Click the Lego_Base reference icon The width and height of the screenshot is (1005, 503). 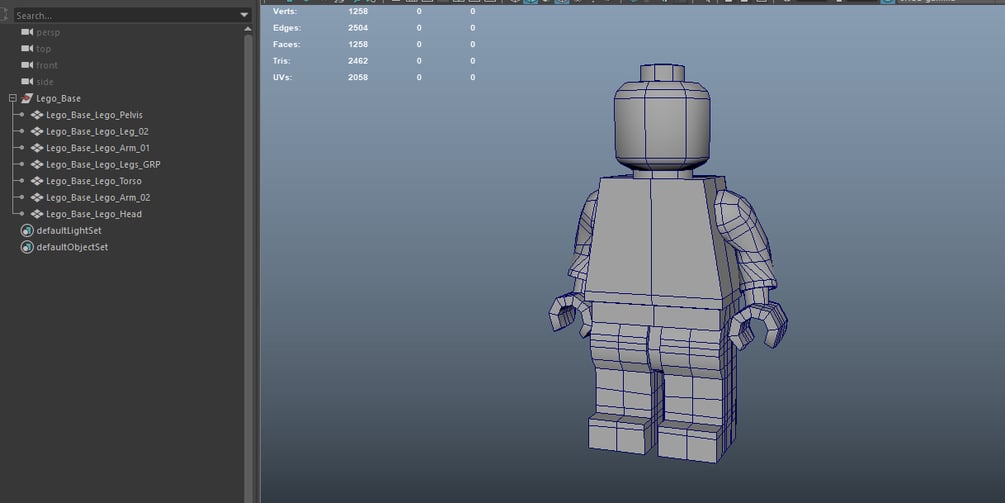(x=26, y=98)
